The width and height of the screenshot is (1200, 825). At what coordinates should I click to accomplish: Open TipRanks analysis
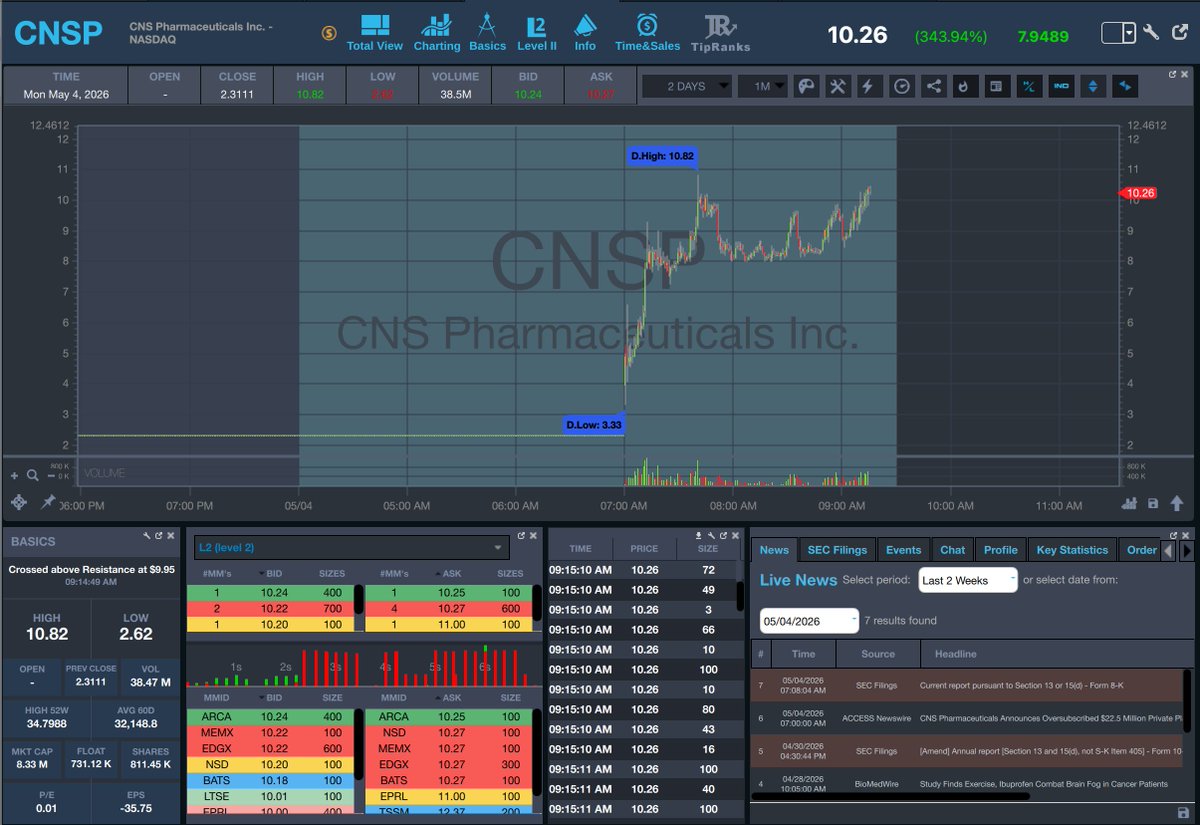(x=720, y=33)
